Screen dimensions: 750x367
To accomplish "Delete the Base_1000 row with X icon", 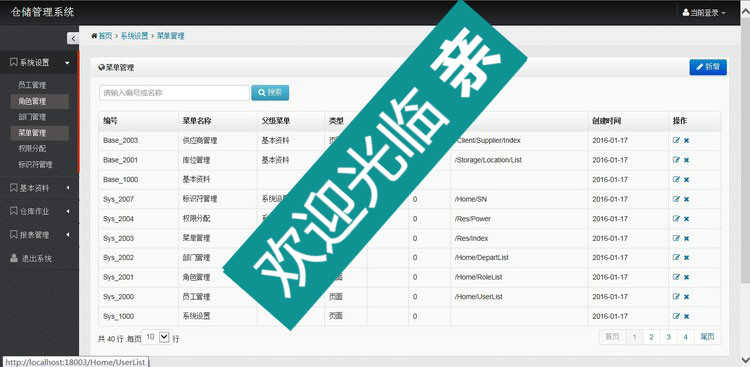I will pos(686,180).
